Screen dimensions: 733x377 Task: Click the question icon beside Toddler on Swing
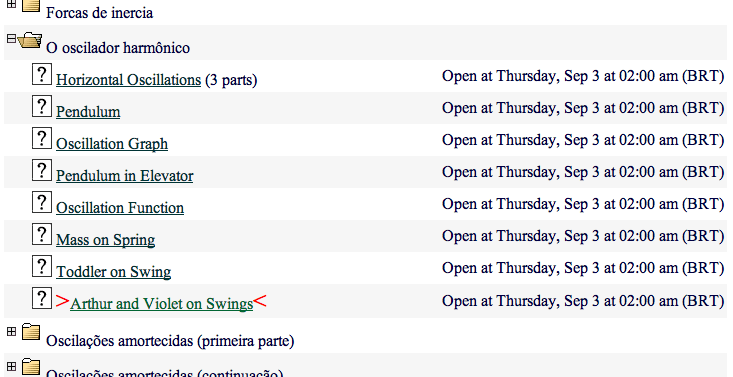tap(42, 267)
